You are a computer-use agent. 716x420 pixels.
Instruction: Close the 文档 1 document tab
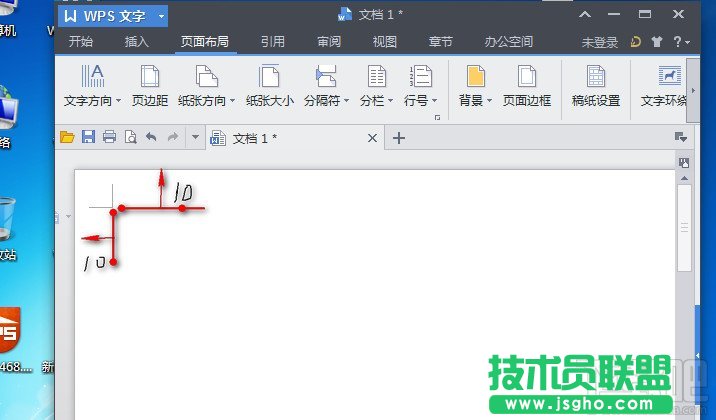372,138
